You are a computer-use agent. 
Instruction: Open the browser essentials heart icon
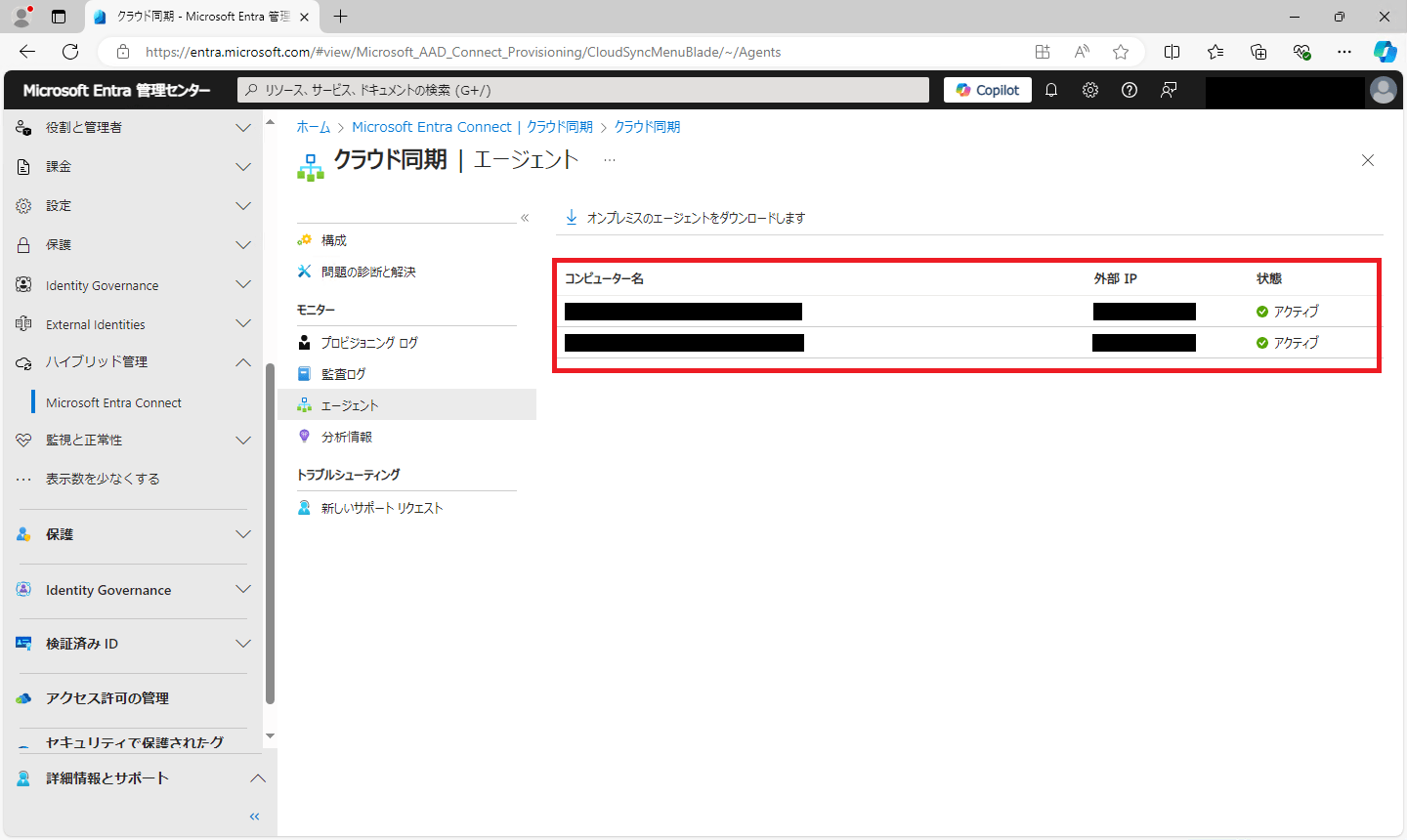tap(1301, 52)
